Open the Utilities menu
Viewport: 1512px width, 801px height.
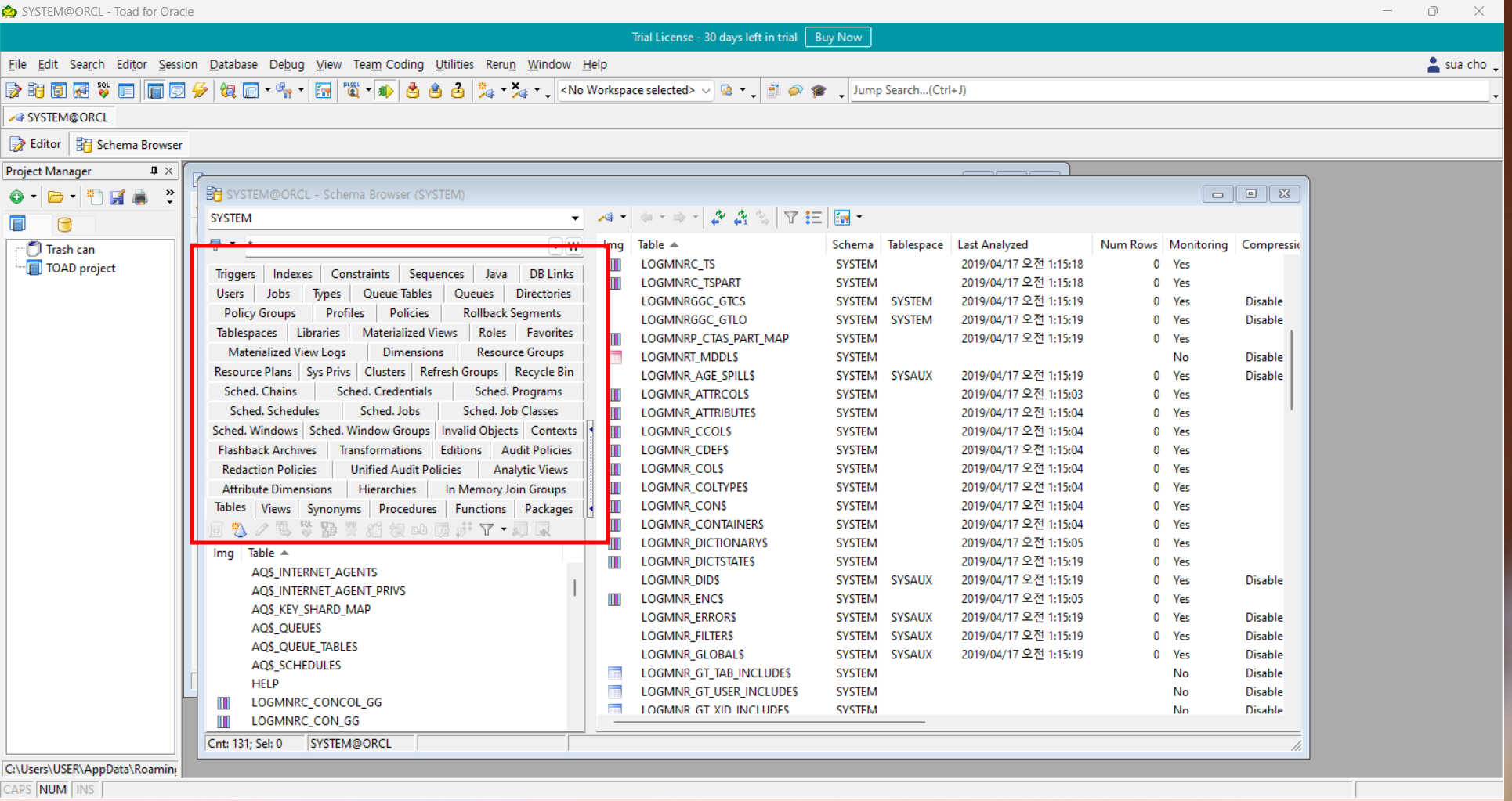(454, 65)
